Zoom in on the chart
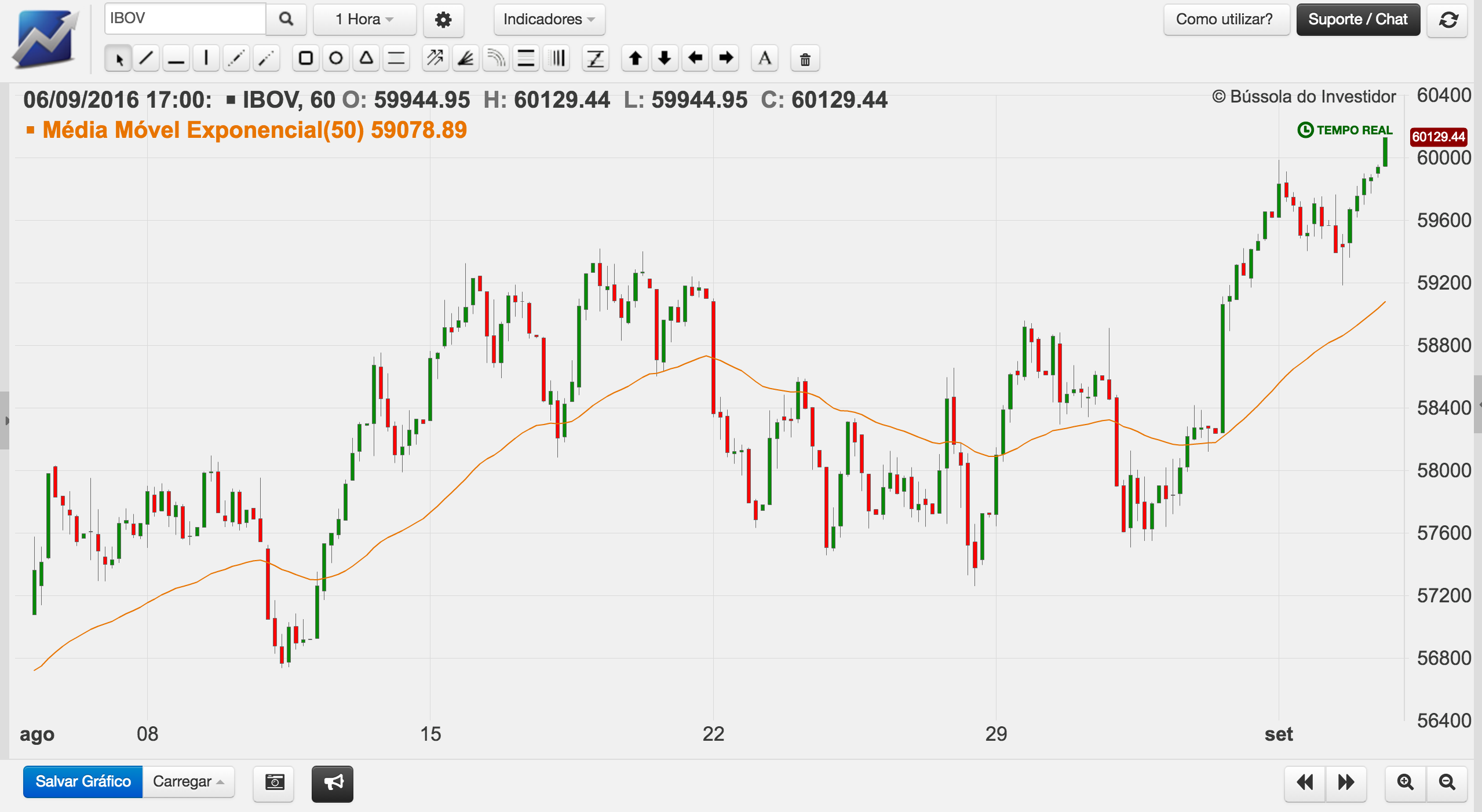 pos(1406,783)
